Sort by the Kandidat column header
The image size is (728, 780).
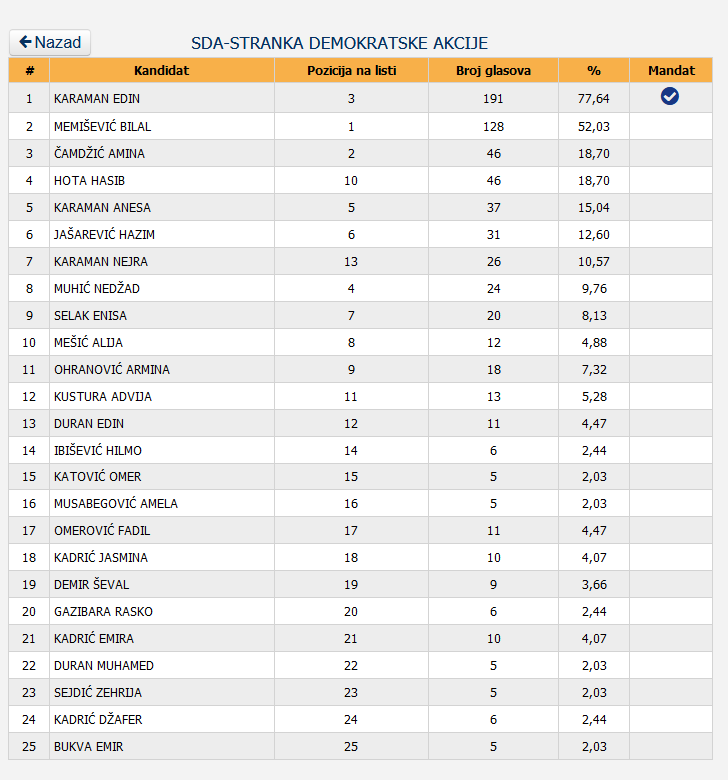(162, 70)
